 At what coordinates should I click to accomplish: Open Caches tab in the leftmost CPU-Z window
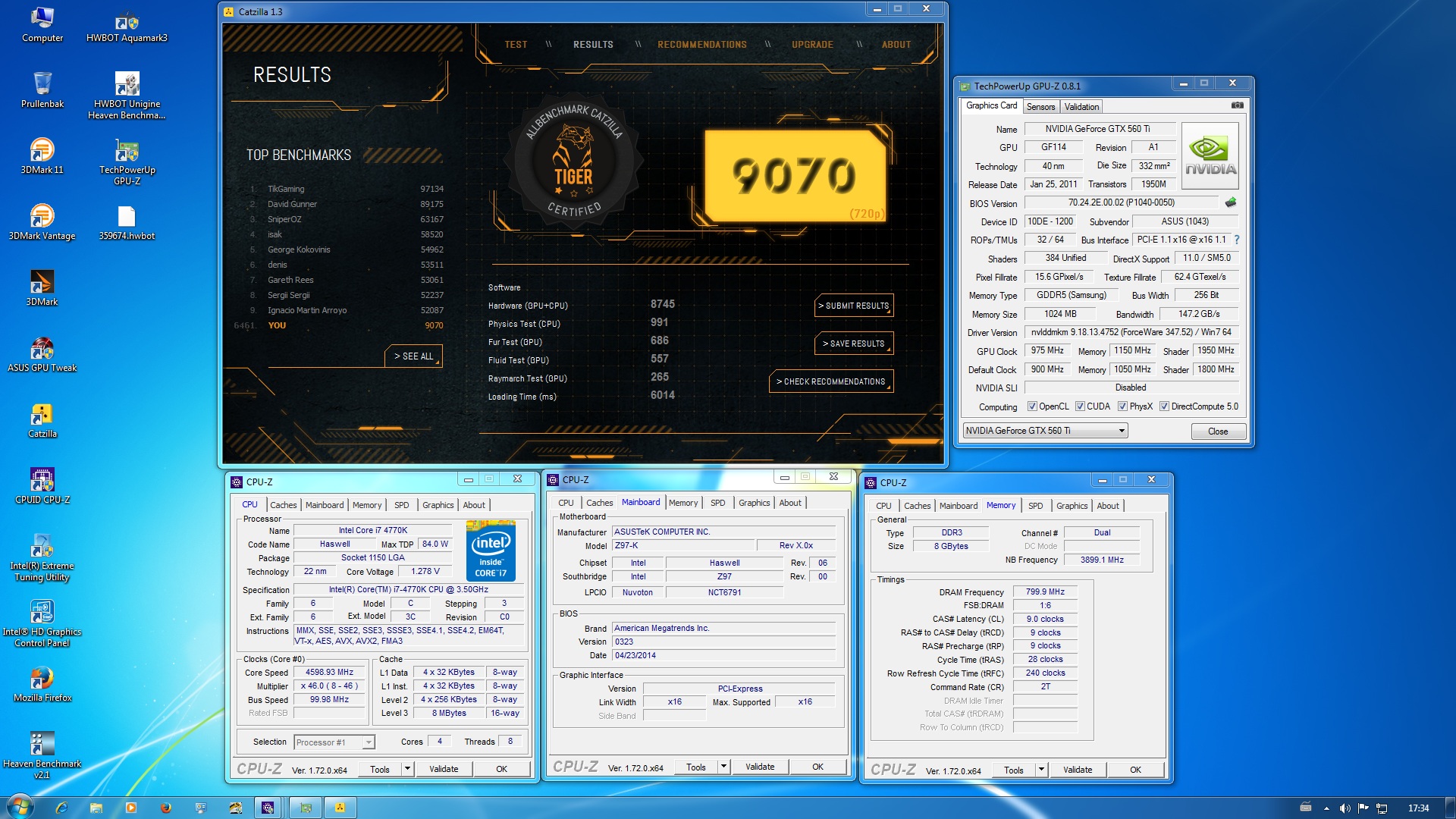click(x=284, y=505)
